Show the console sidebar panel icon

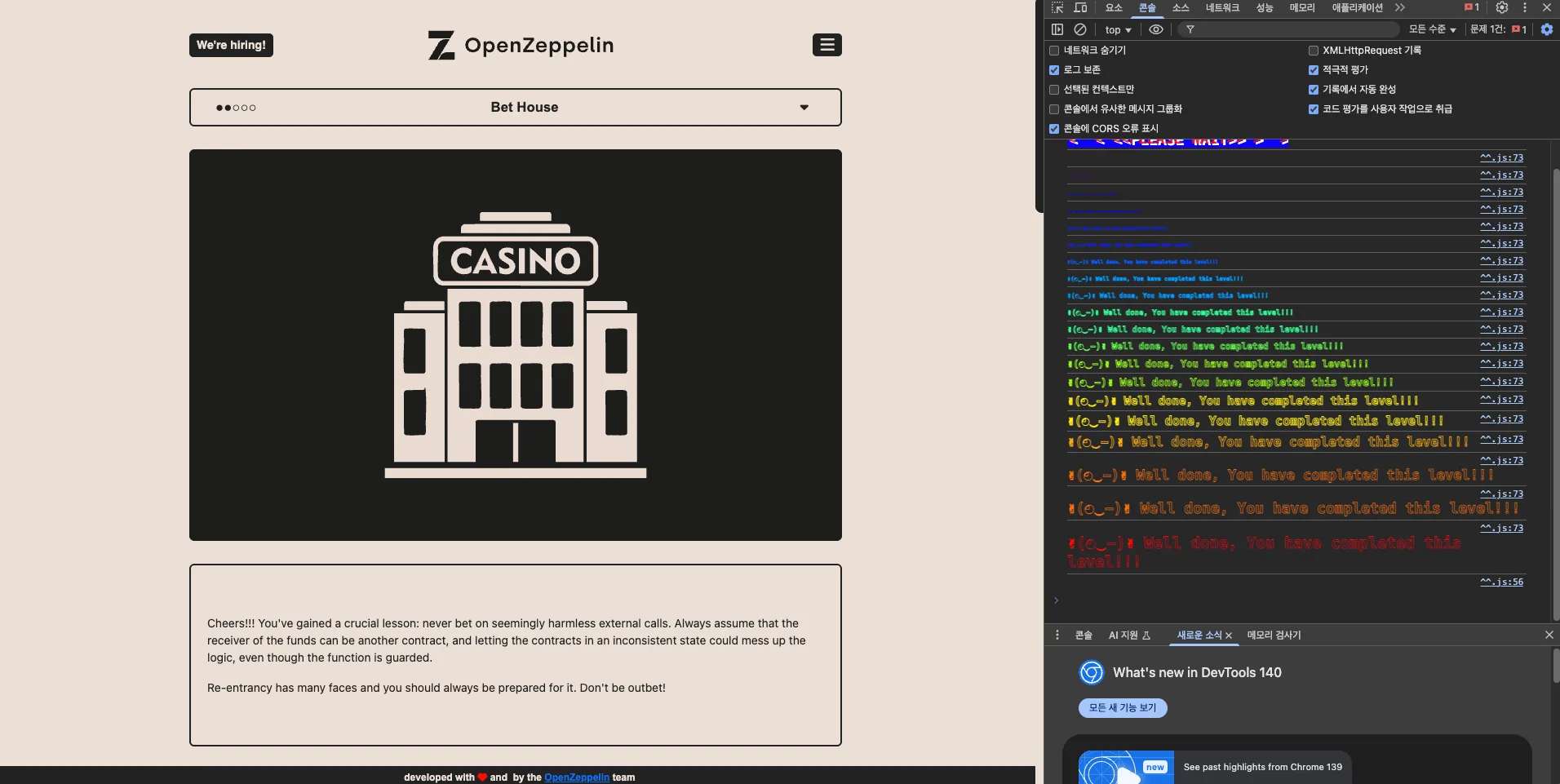tap(1057, 29)
